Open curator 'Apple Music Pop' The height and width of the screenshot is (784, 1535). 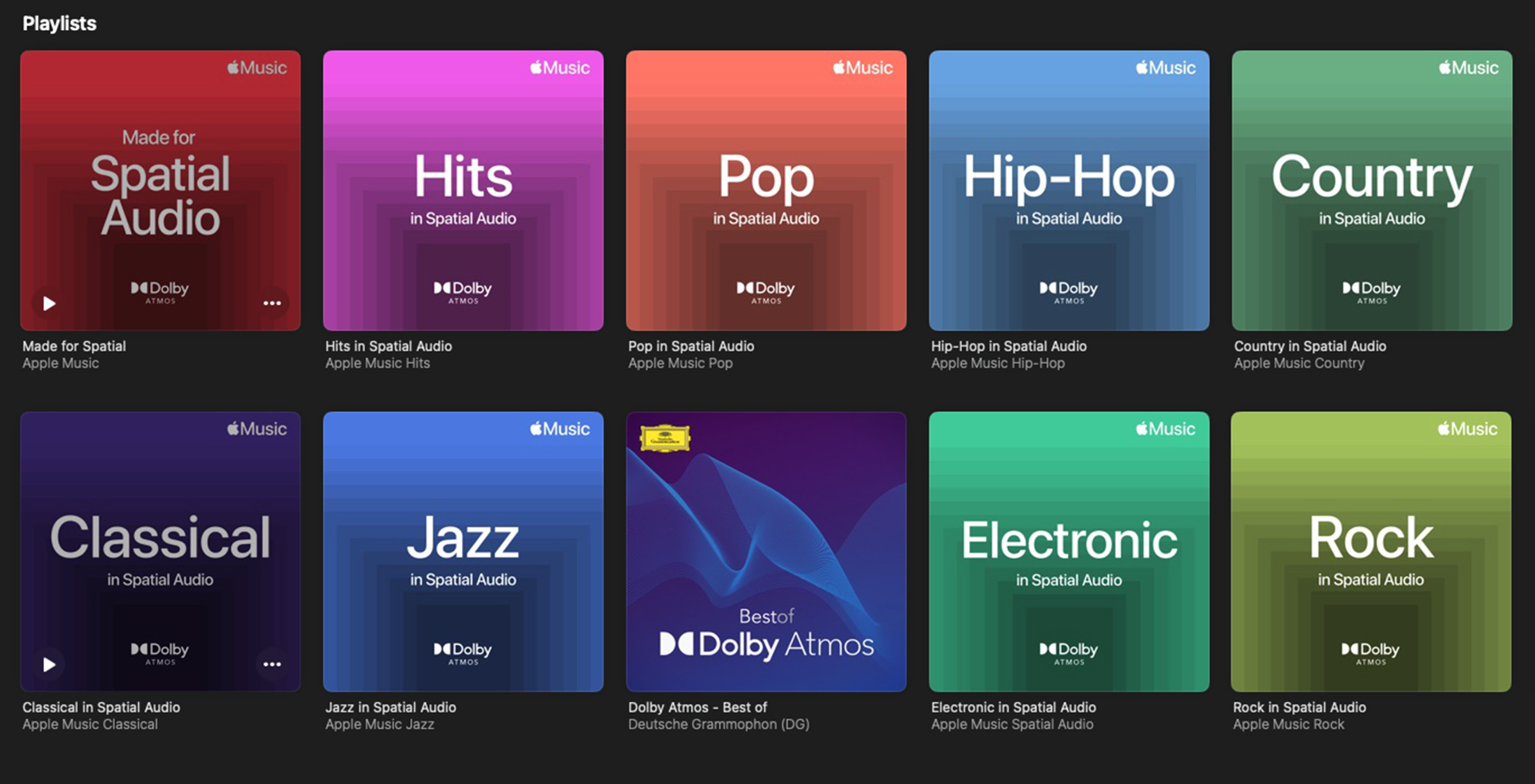click(x=680, y=363)
